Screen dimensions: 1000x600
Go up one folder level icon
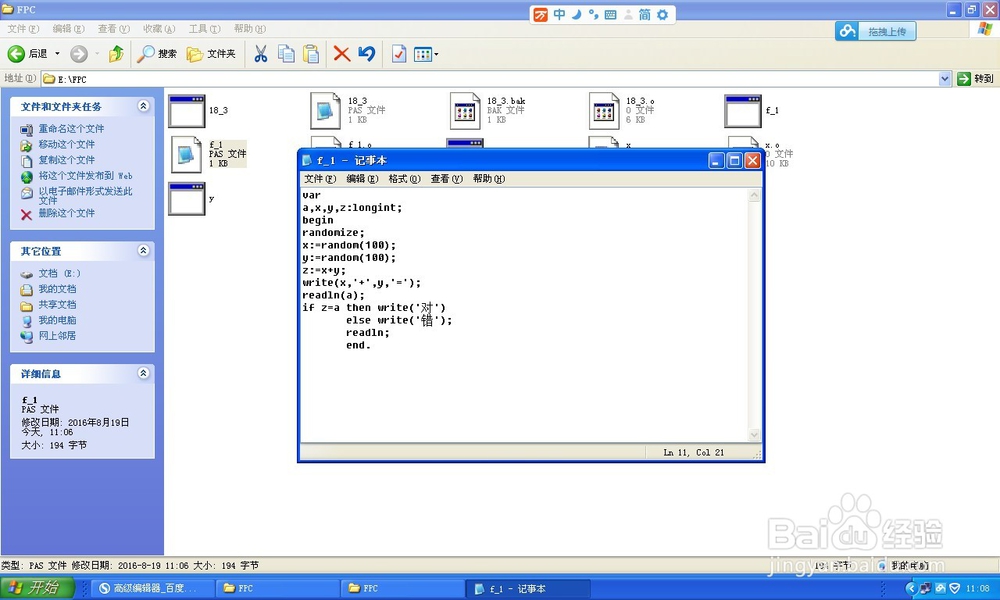click(x=116, y=54)
